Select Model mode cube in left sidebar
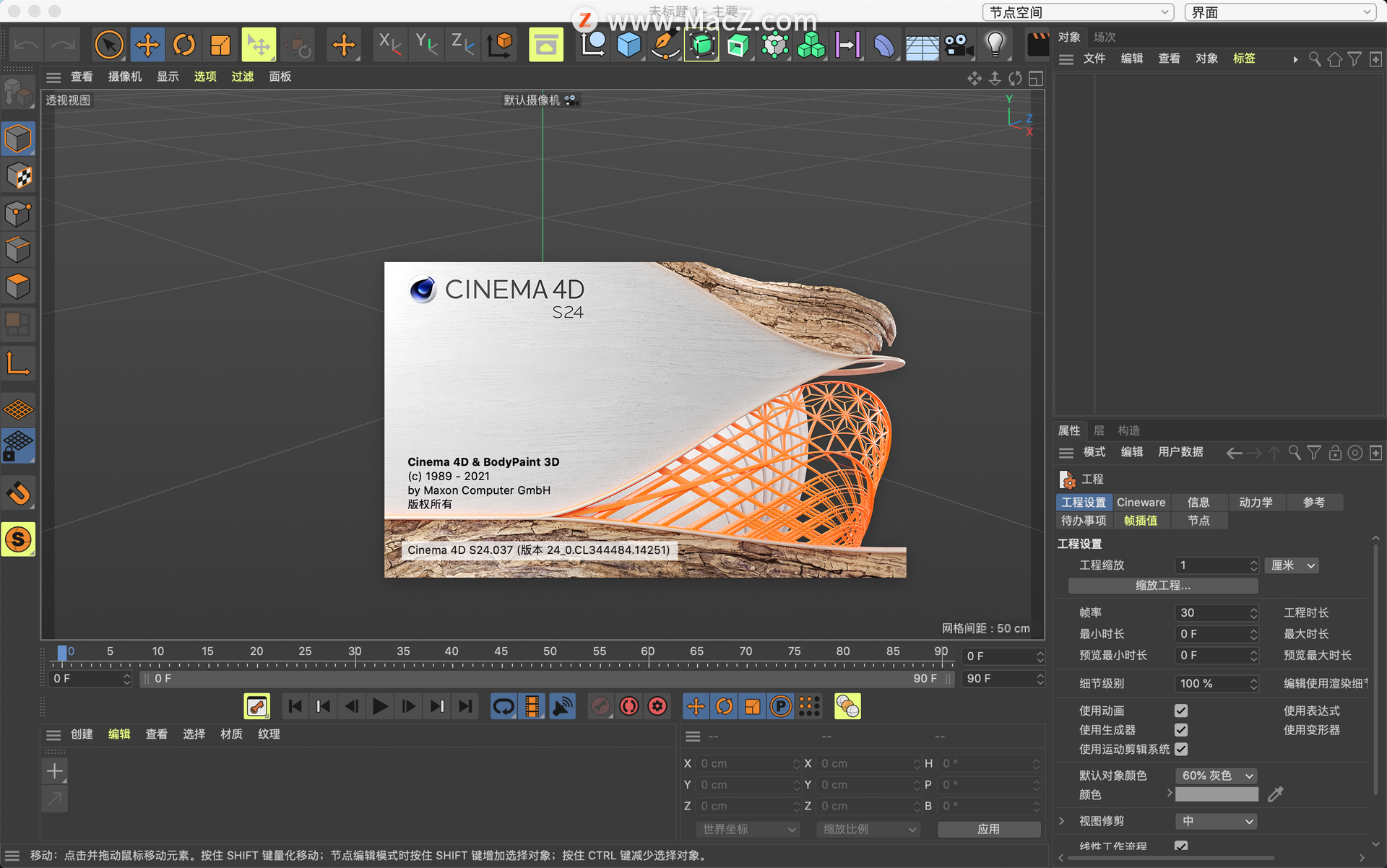The width and height of the screenshot is (1387, 868). click(18, 139)
